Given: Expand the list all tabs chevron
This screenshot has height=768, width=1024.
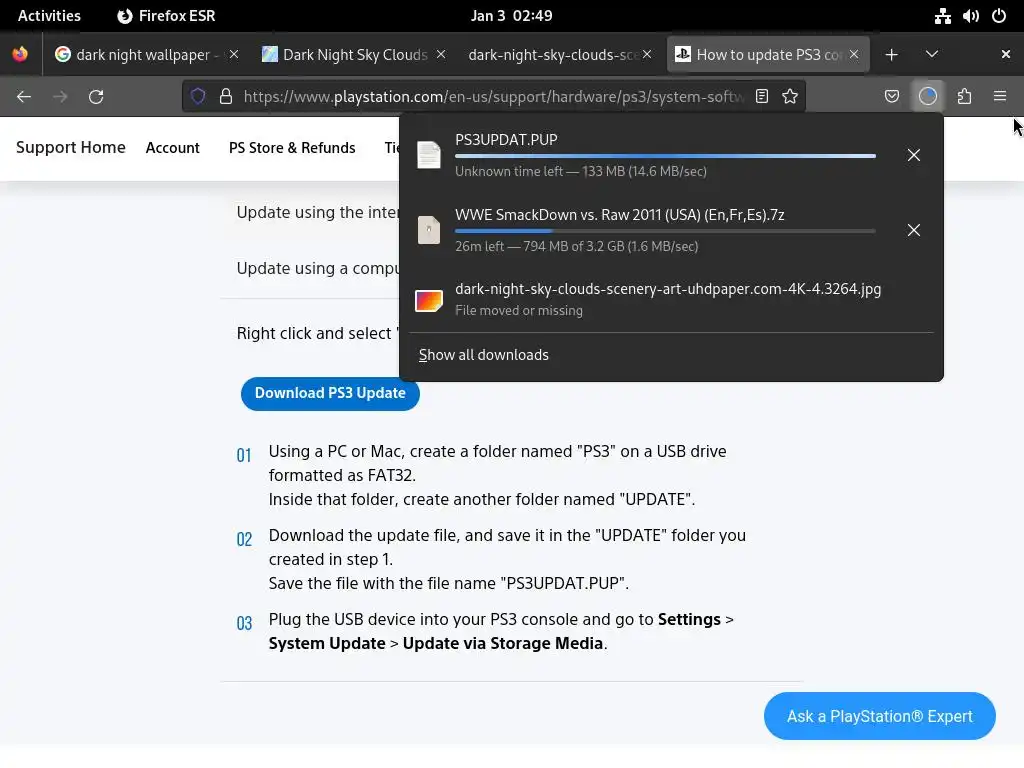Looking at the screenshot, I should [x=932, y=55].
